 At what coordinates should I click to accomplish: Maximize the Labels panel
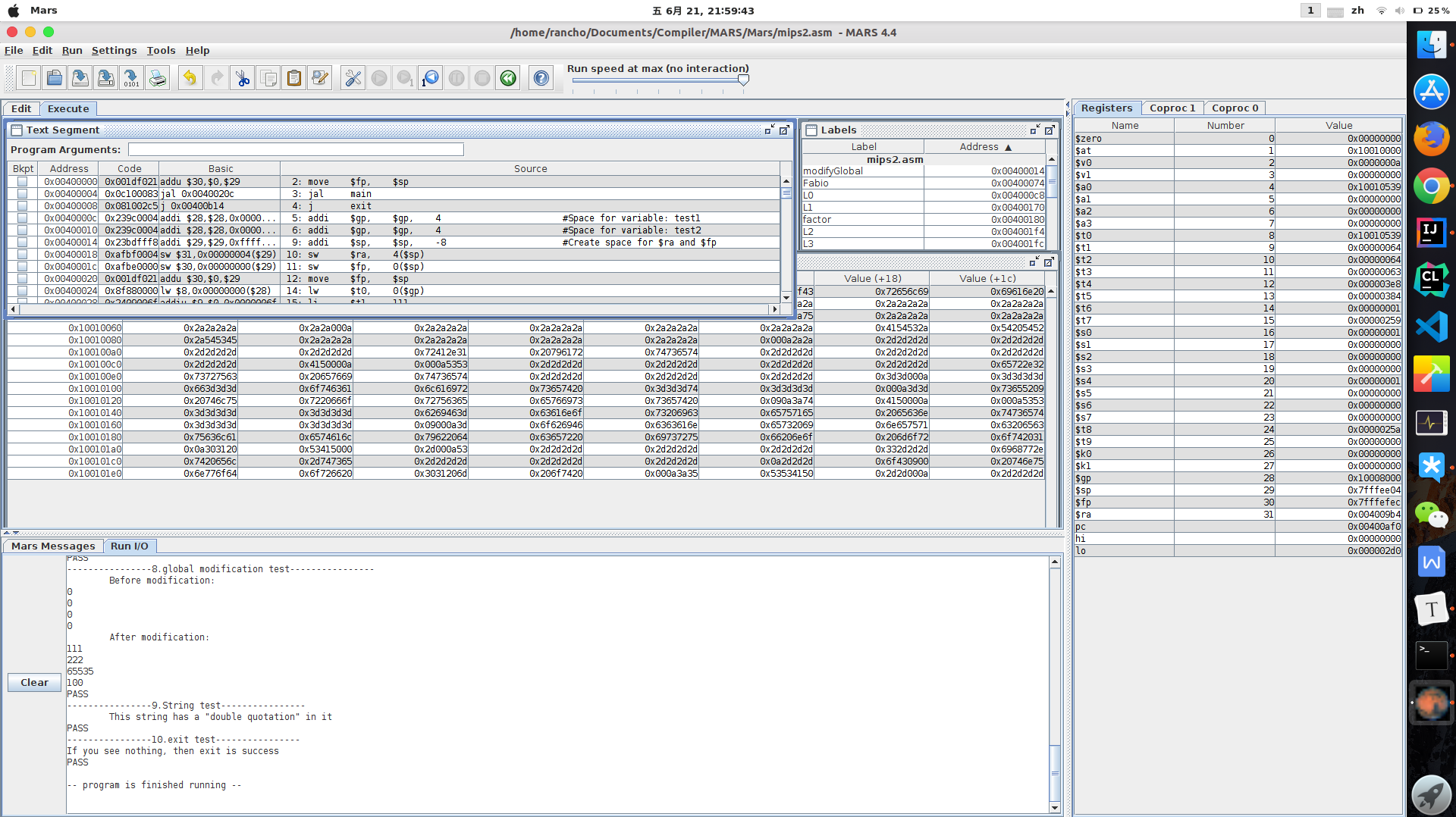coord(1050,130)
